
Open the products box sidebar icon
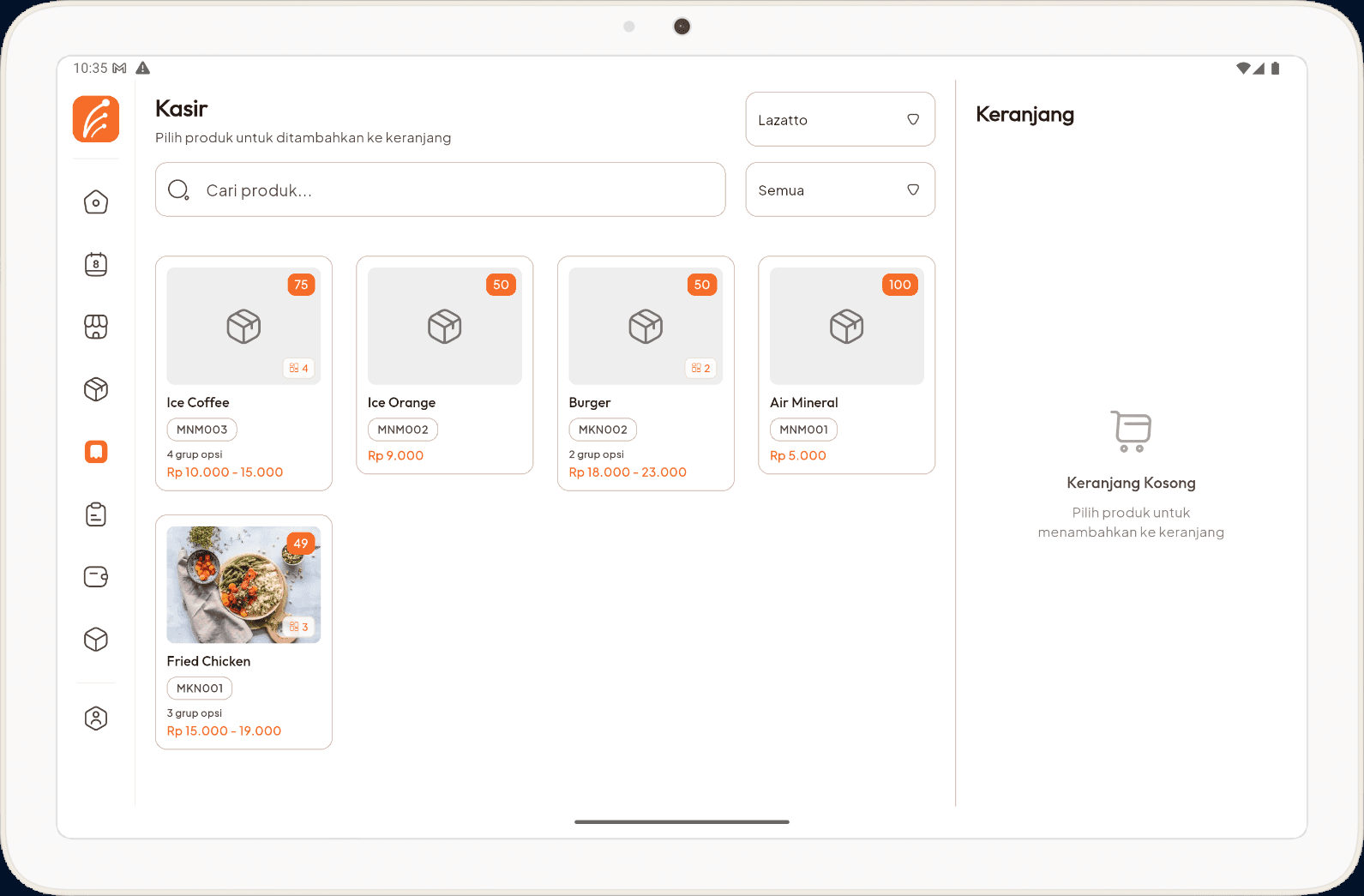(96, 389)
